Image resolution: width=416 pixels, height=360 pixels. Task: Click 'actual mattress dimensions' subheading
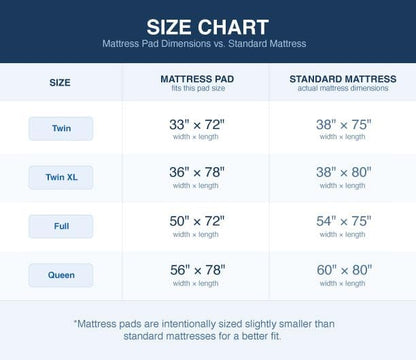(x=343, y=88)
